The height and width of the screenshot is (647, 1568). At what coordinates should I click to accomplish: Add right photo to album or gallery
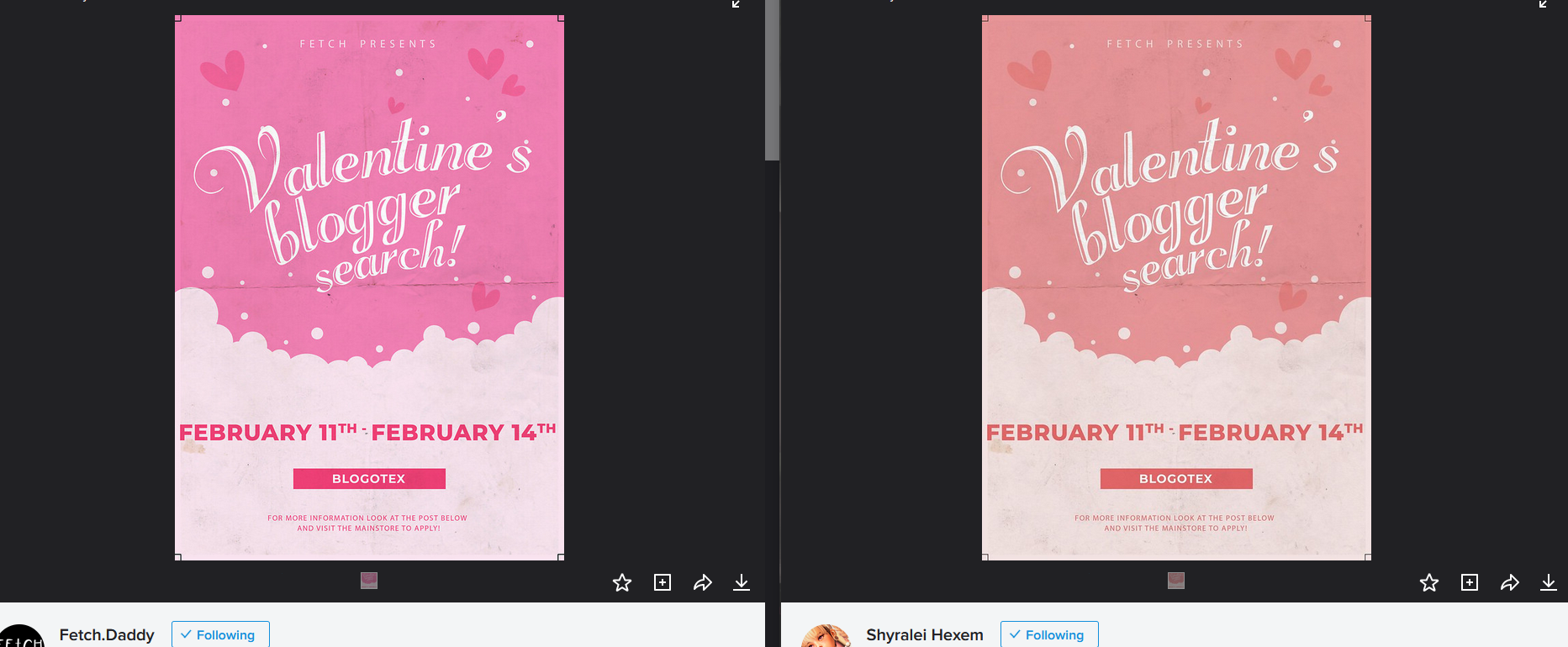(x=1470, y=582)
